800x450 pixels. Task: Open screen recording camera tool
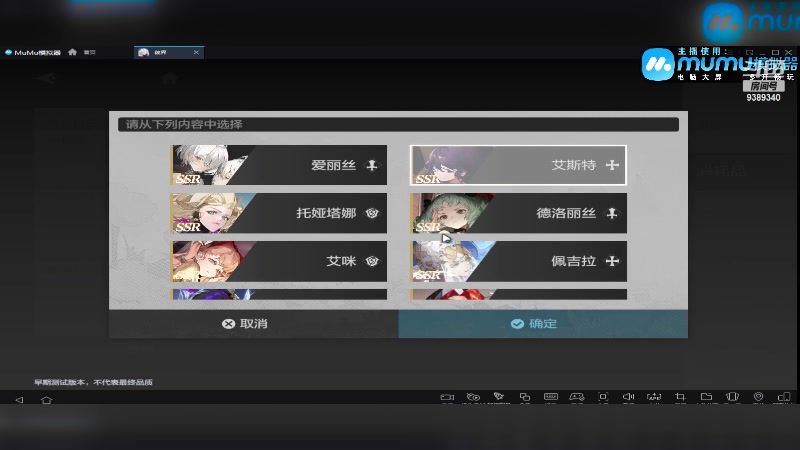coord(447,397)
